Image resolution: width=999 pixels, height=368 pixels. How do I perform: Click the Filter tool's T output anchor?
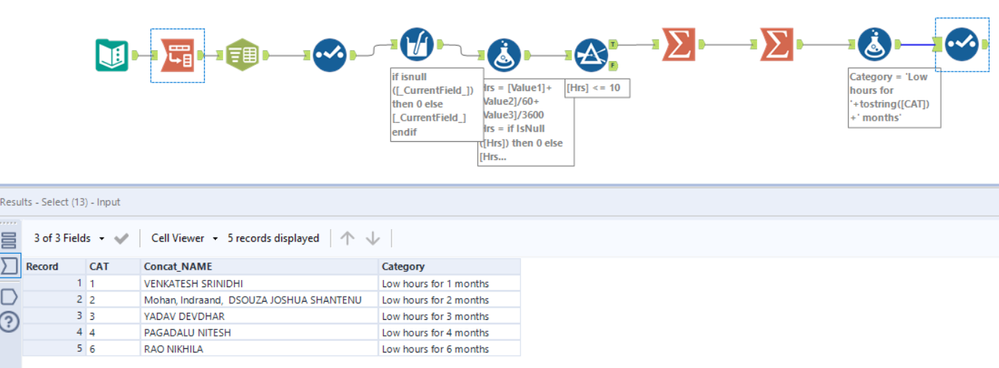(613, 45)
